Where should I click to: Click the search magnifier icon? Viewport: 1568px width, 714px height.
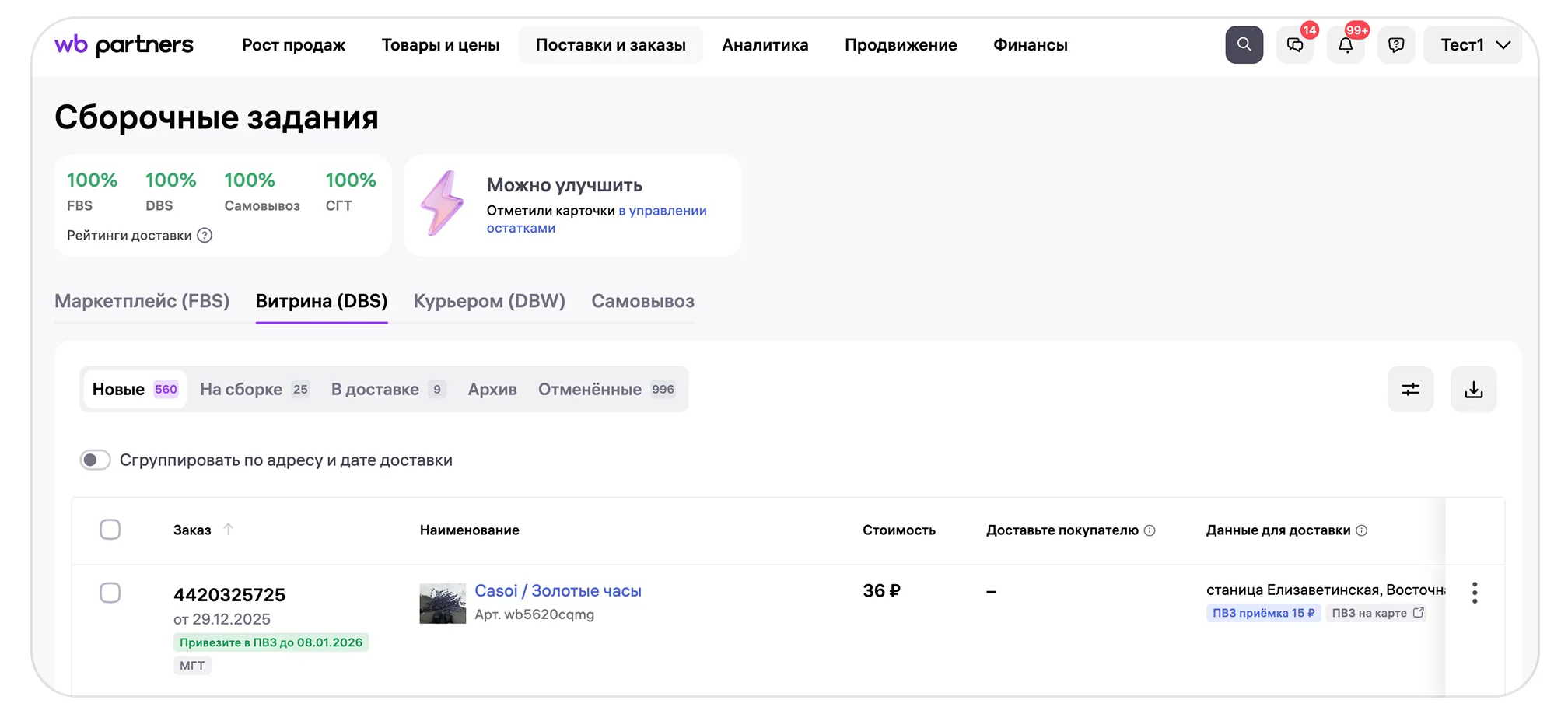1244,45
